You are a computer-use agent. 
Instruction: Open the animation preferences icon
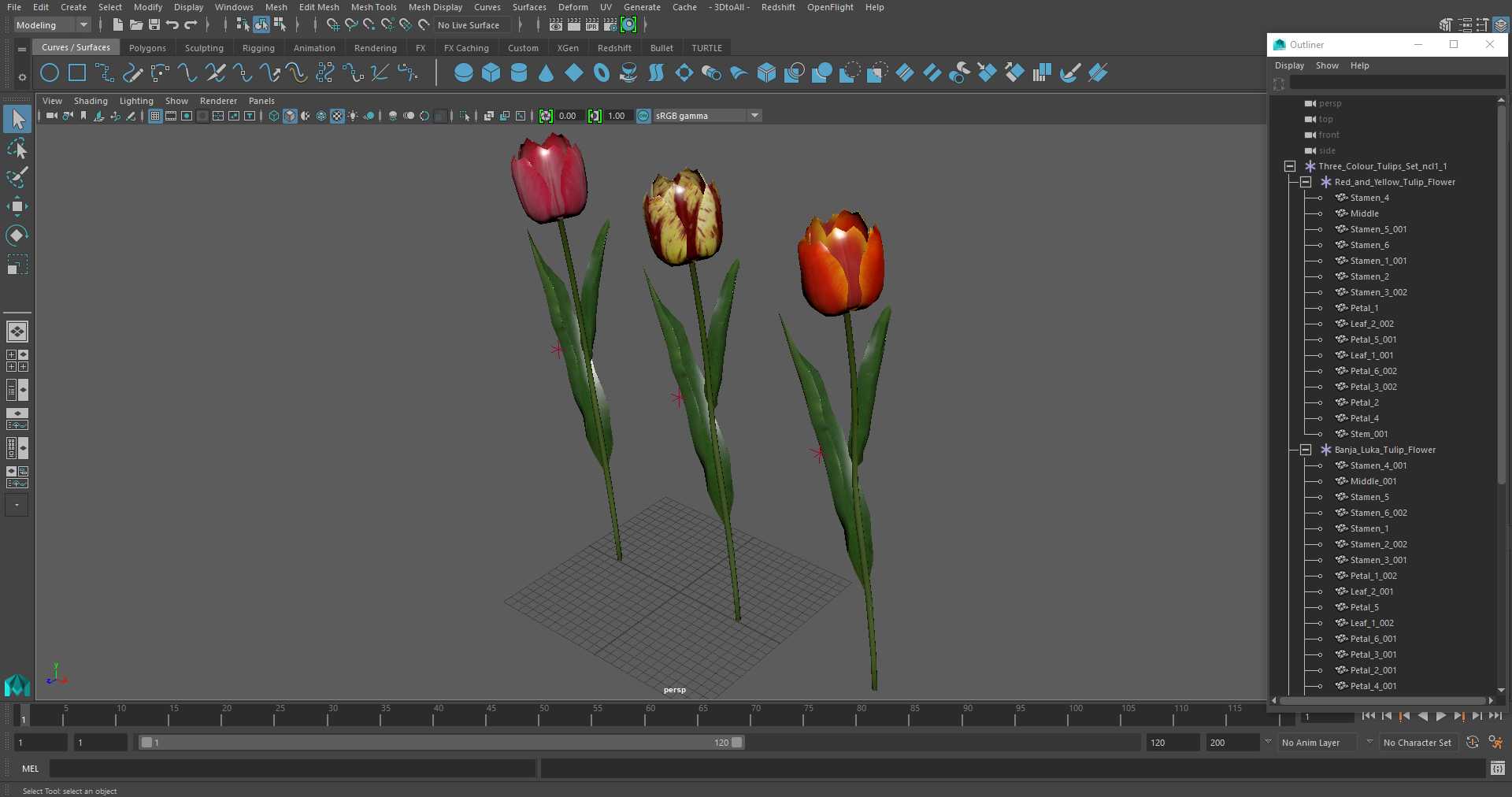[1495, 743]
